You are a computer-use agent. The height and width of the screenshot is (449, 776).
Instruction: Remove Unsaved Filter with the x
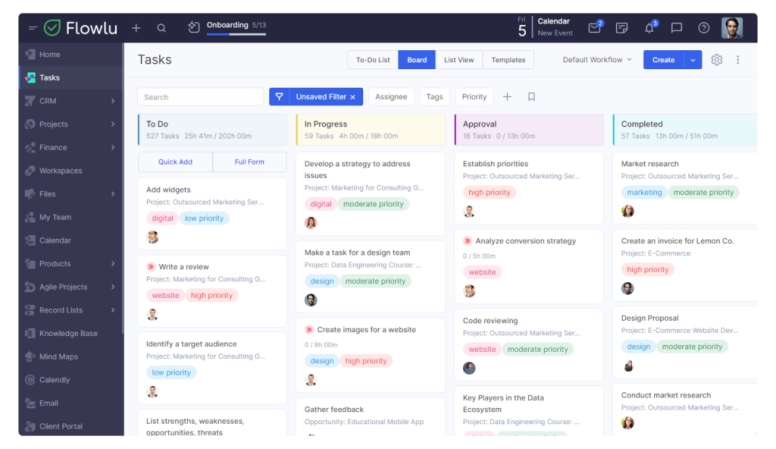(353, 97)
